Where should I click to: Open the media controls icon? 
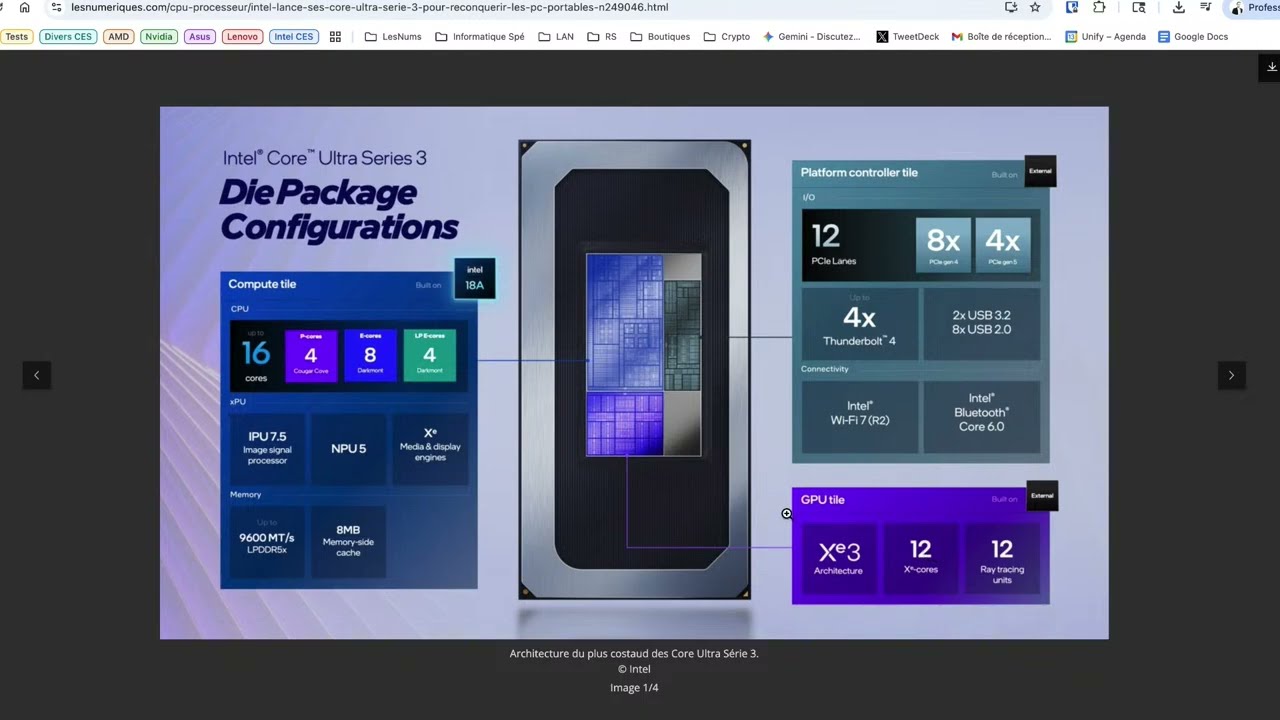click(1206, 7)
